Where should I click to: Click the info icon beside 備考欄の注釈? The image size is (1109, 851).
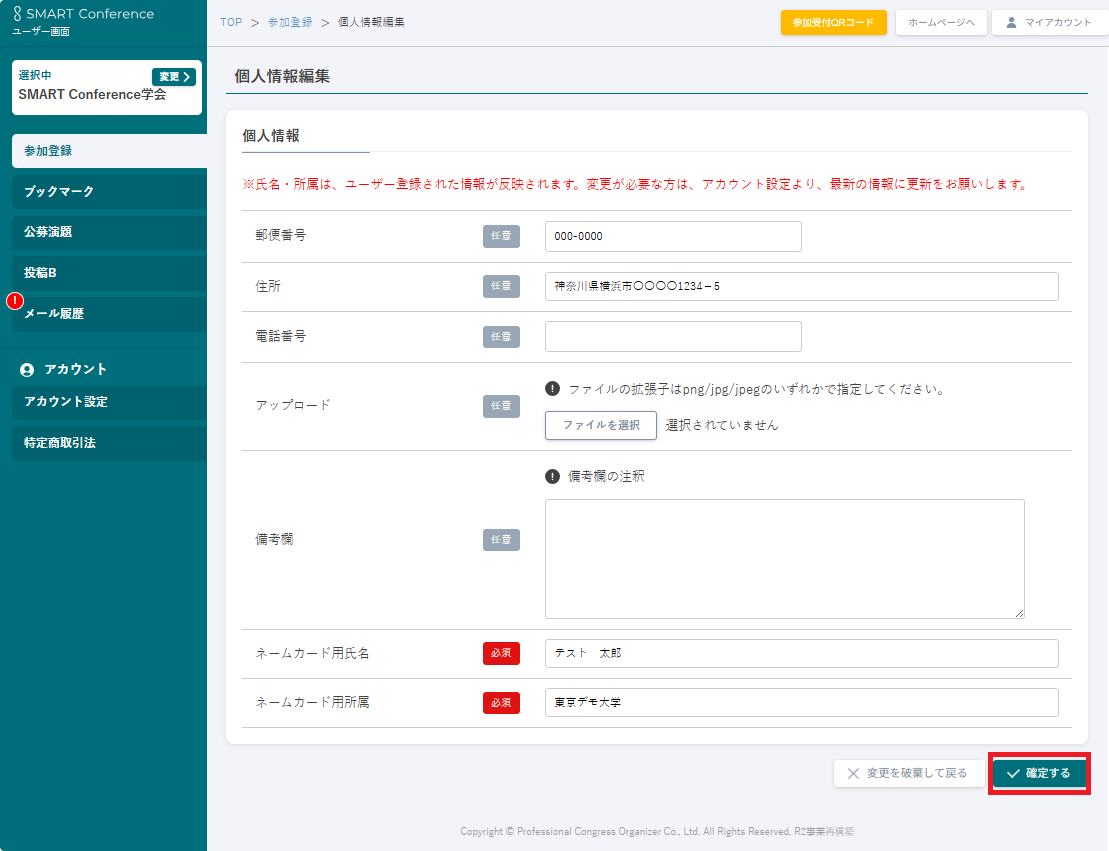pyautogui.click(x=552, y=476)
